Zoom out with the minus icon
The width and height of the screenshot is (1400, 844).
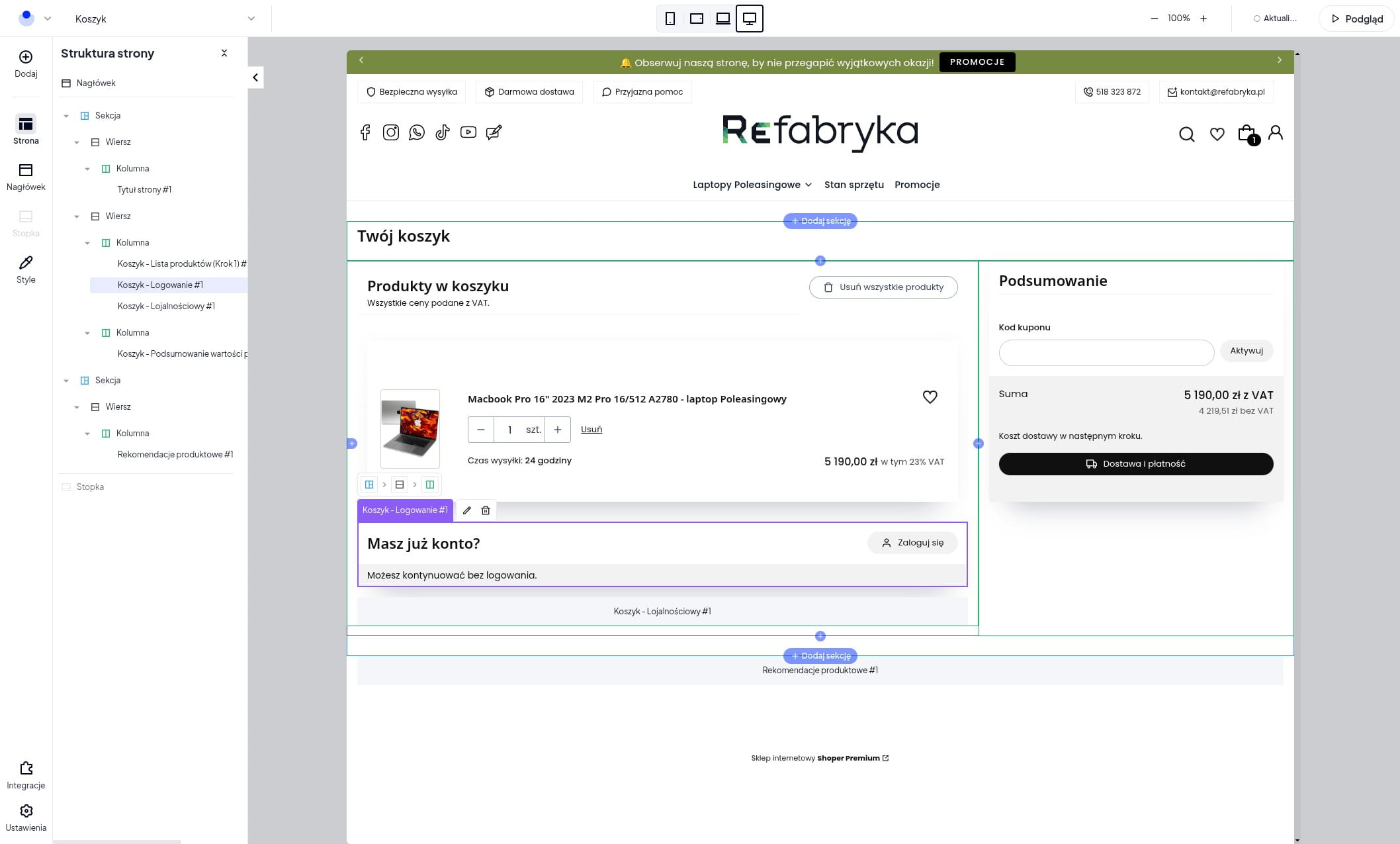[x=1155, y=19]
